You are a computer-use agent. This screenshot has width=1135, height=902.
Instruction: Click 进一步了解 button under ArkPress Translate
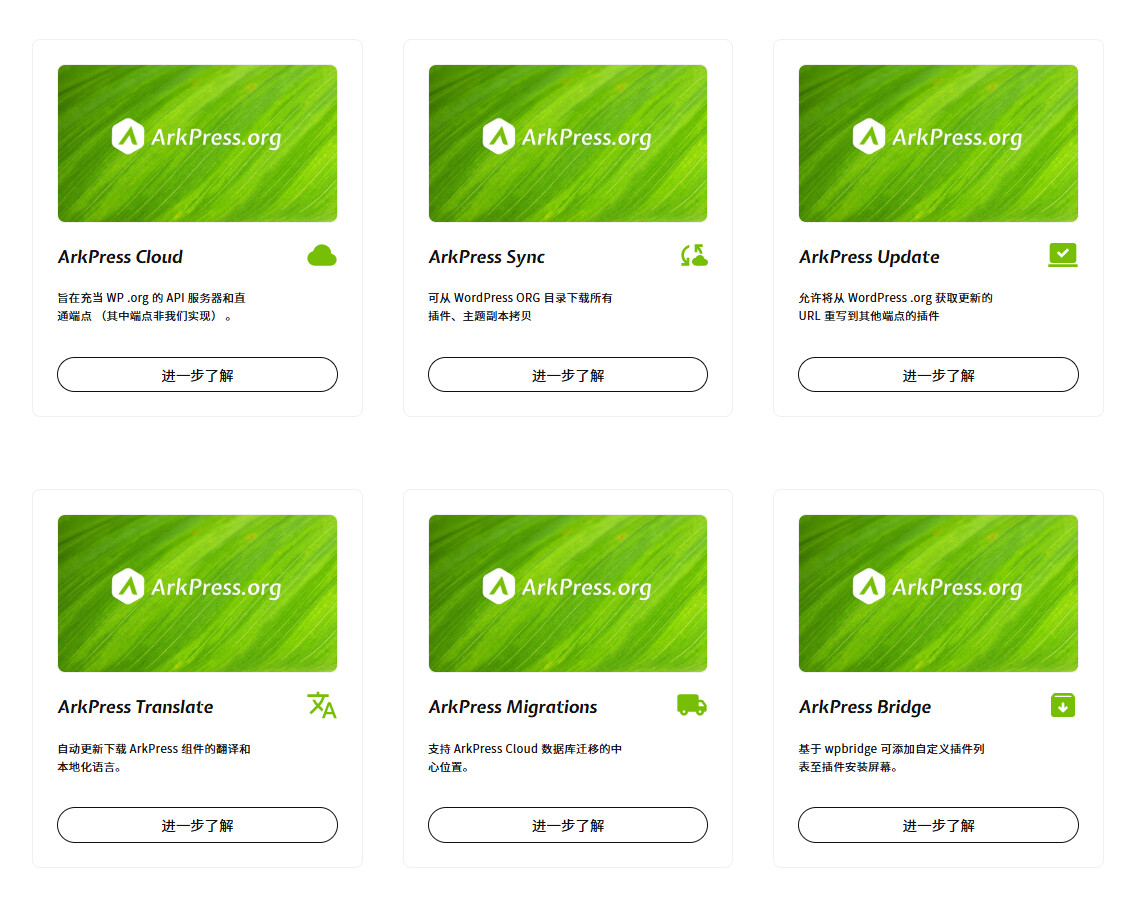(x=198, y=825)
